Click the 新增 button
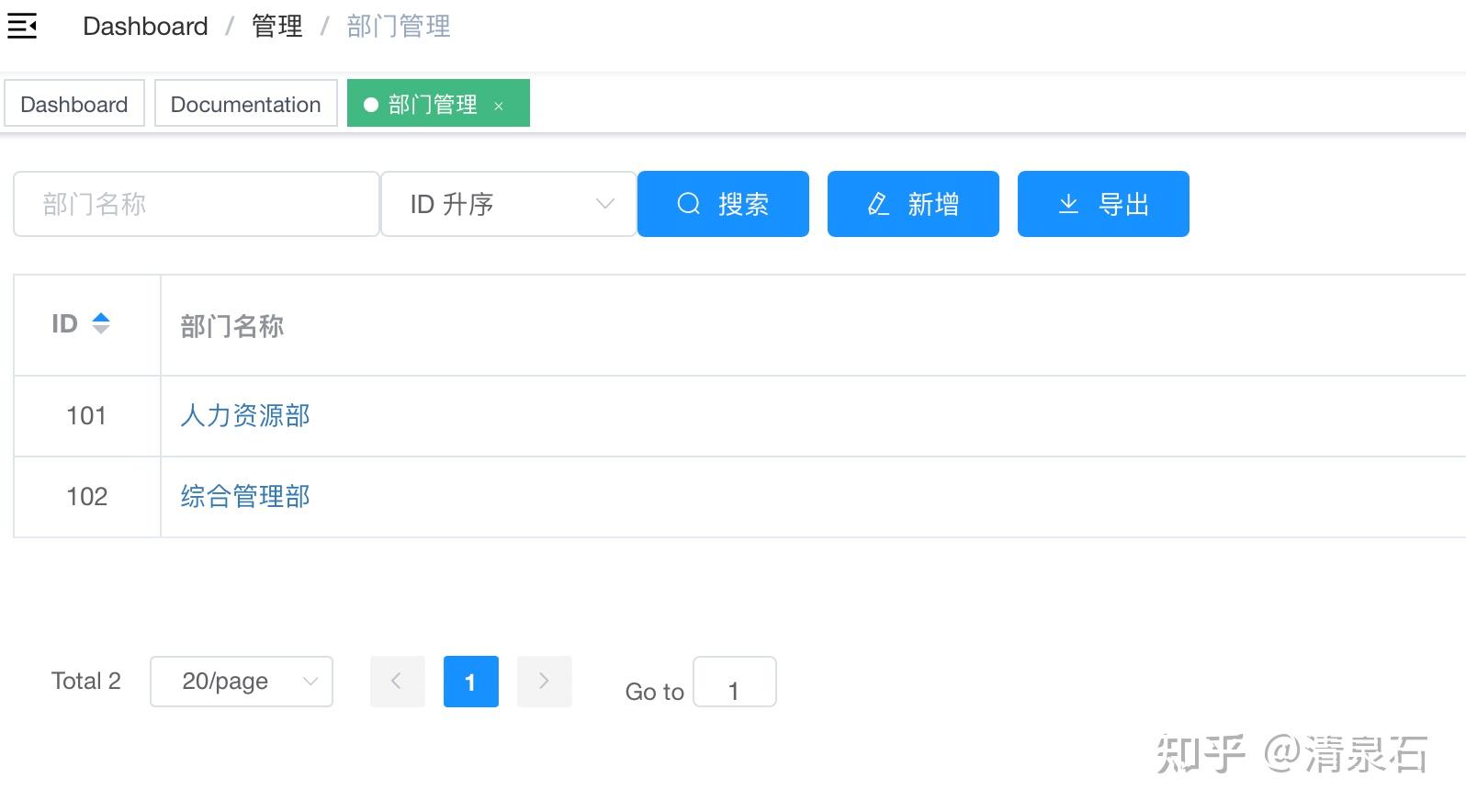 coord(913,204)
